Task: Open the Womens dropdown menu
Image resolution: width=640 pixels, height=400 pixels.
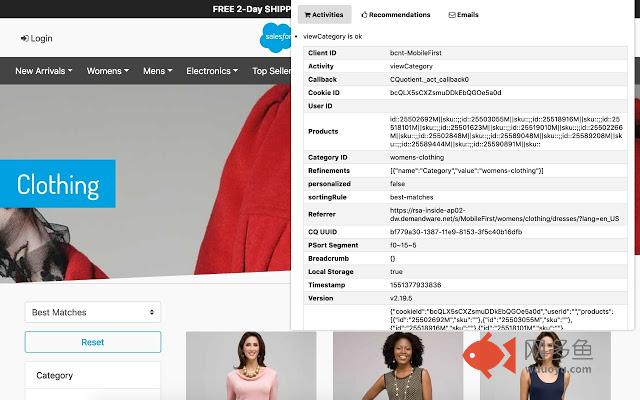Action: click(108, 71)
